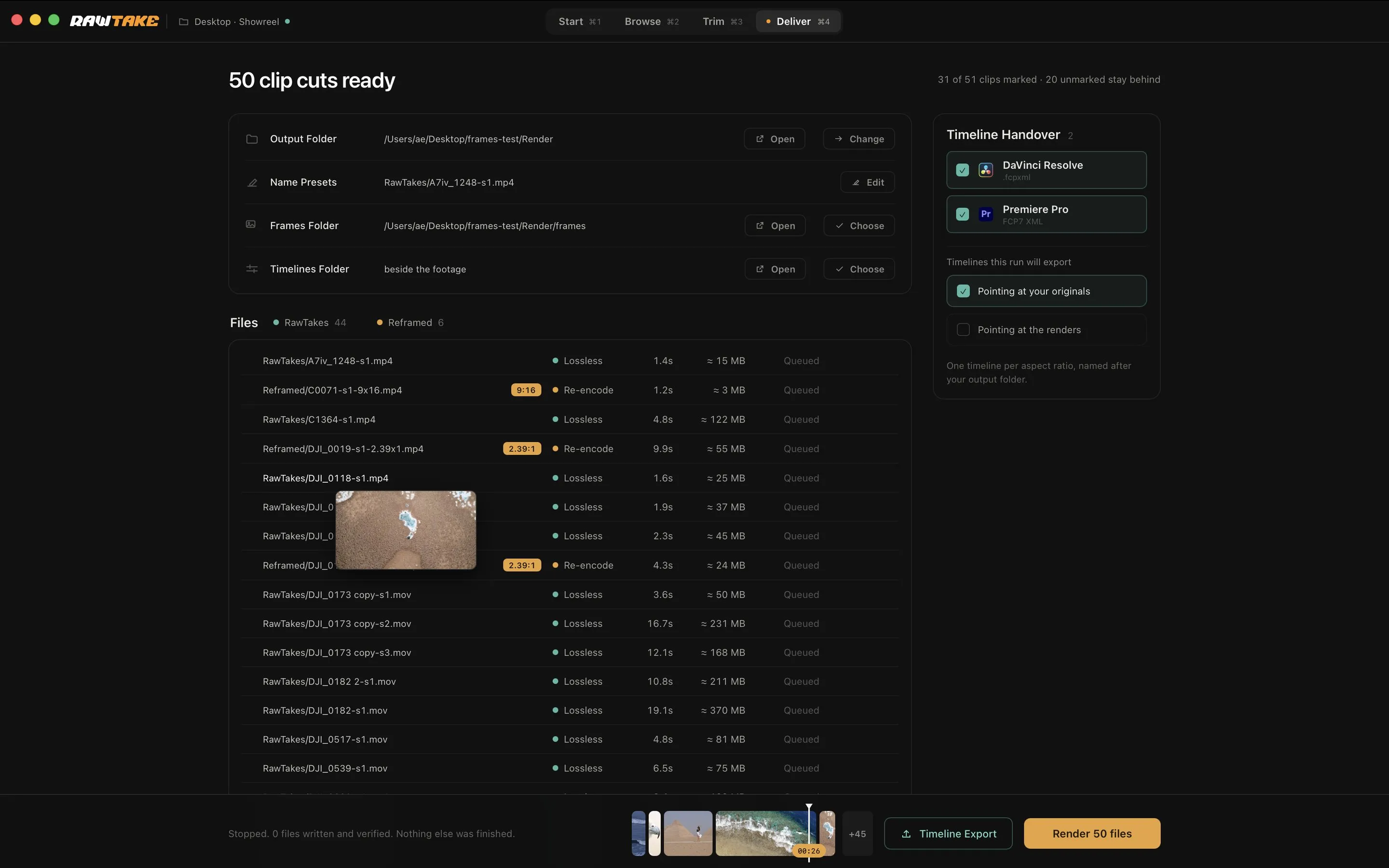Click the Name Presets pencil icon

click(x=251, y=183)
